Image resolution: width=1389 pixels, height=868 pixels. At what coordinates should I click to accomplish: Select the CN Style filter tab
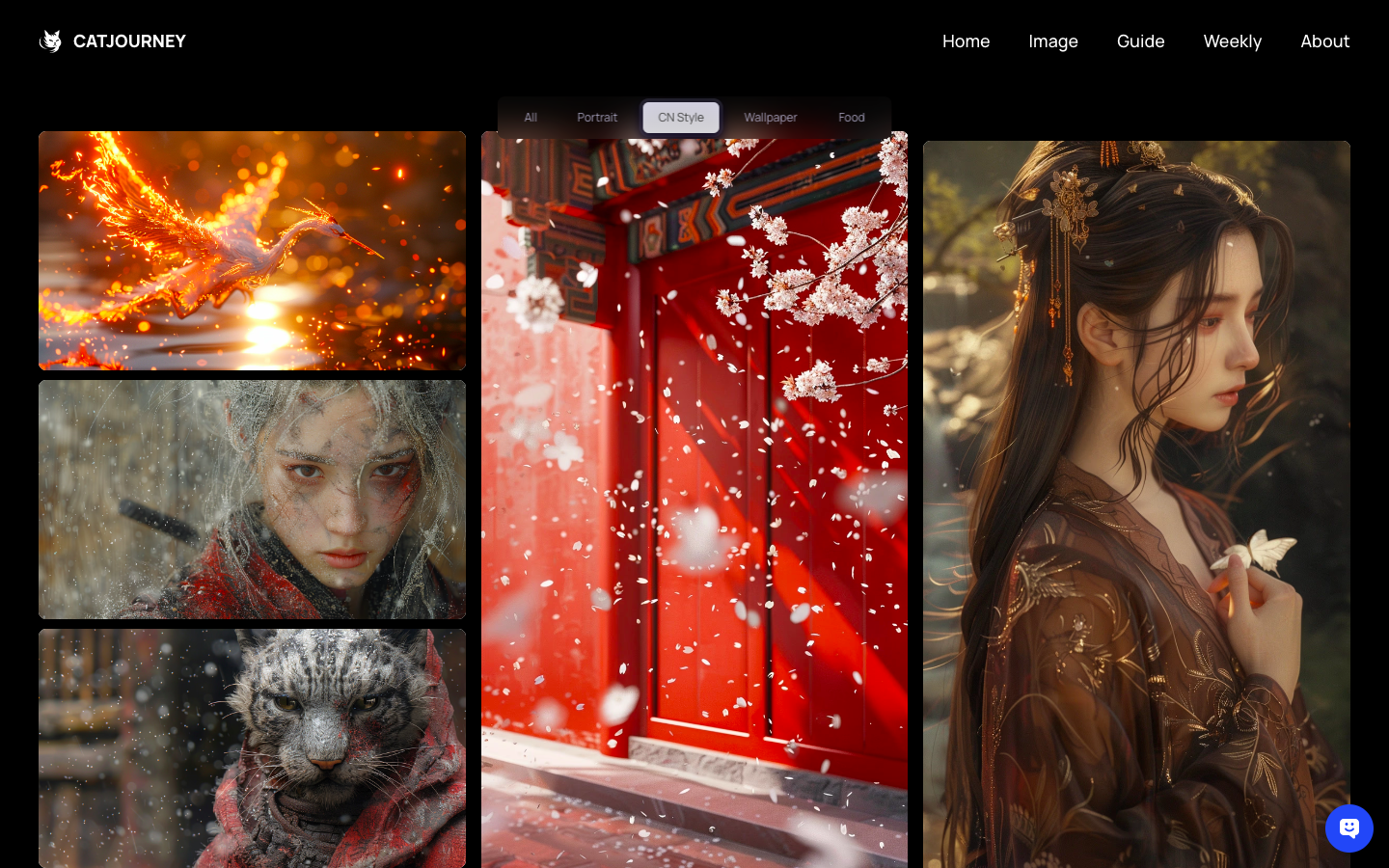point(681,118)
